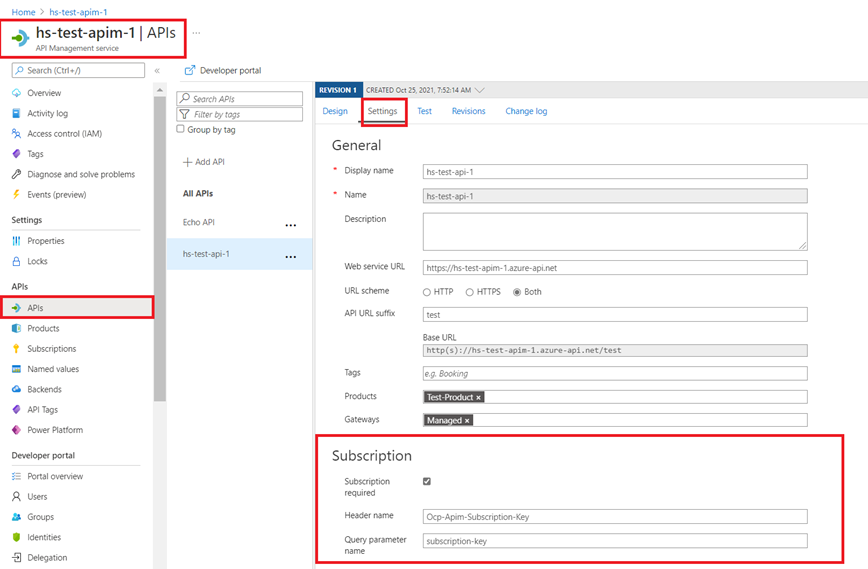Screen dimensions: 868x569
Task: Select the HTTP URL scheme radio button
Action: pyautogui.click(x=427, y=292)
